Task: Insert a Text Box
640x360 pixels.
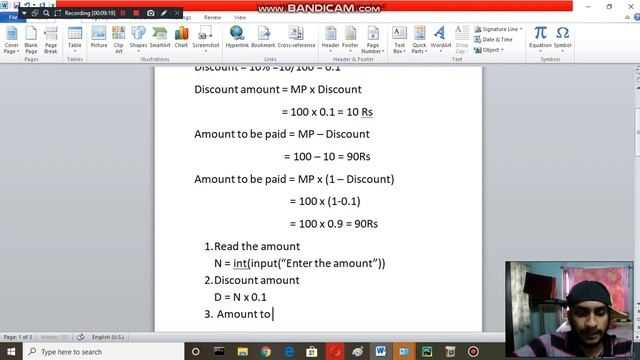Action: (x=399, y=40)
